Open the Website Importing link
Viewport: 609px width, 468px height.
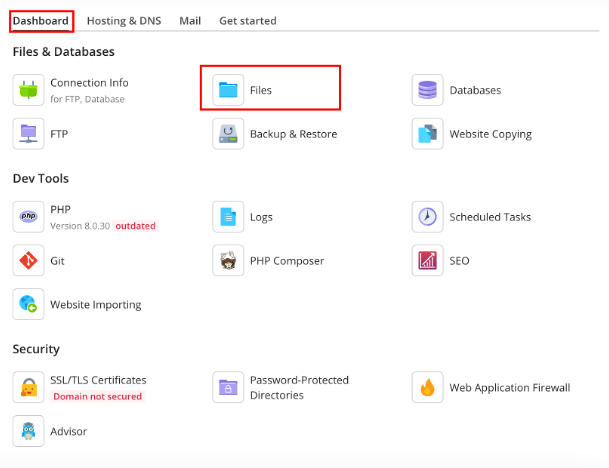pos(95,304)
